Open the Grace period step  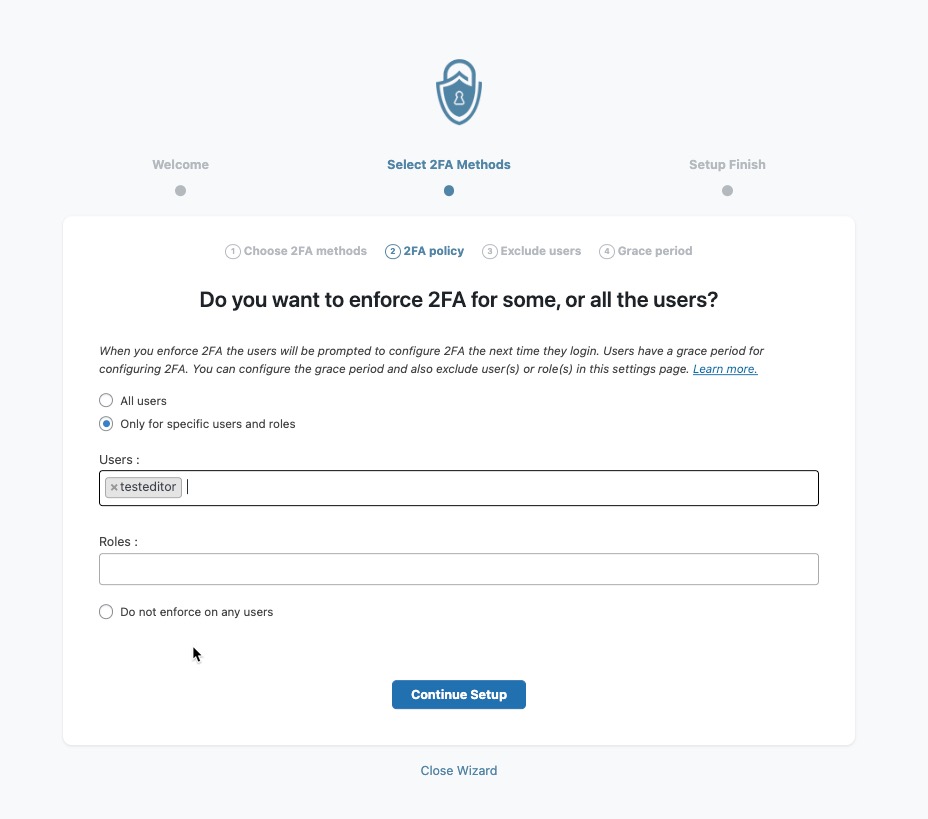click(x=654, y=251)
